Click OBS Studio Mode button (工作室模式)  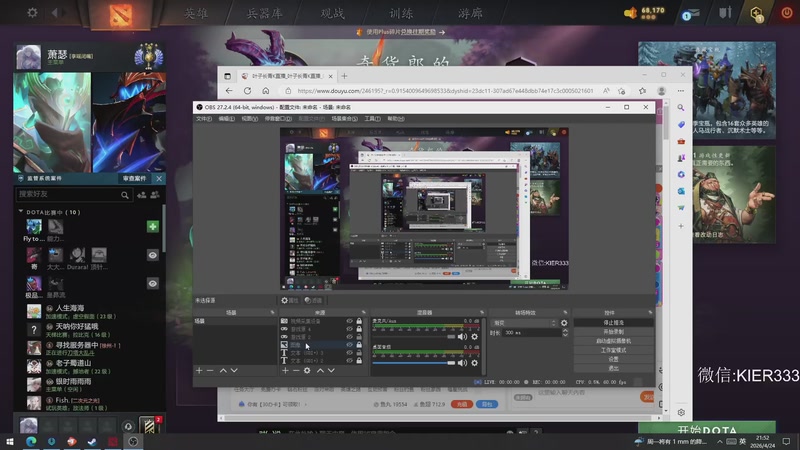point(613,350)
